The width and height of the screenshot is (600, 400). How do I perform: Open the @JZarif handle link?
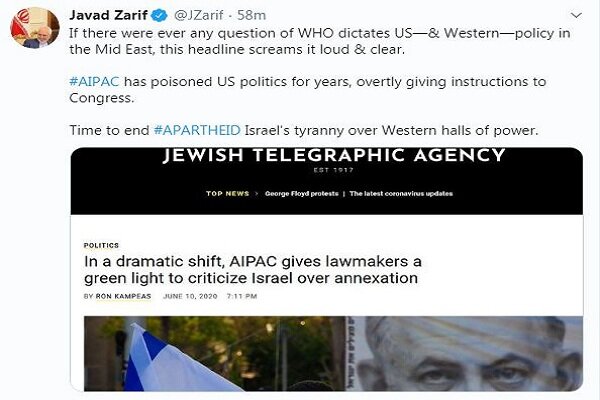[x=198, y=15]
